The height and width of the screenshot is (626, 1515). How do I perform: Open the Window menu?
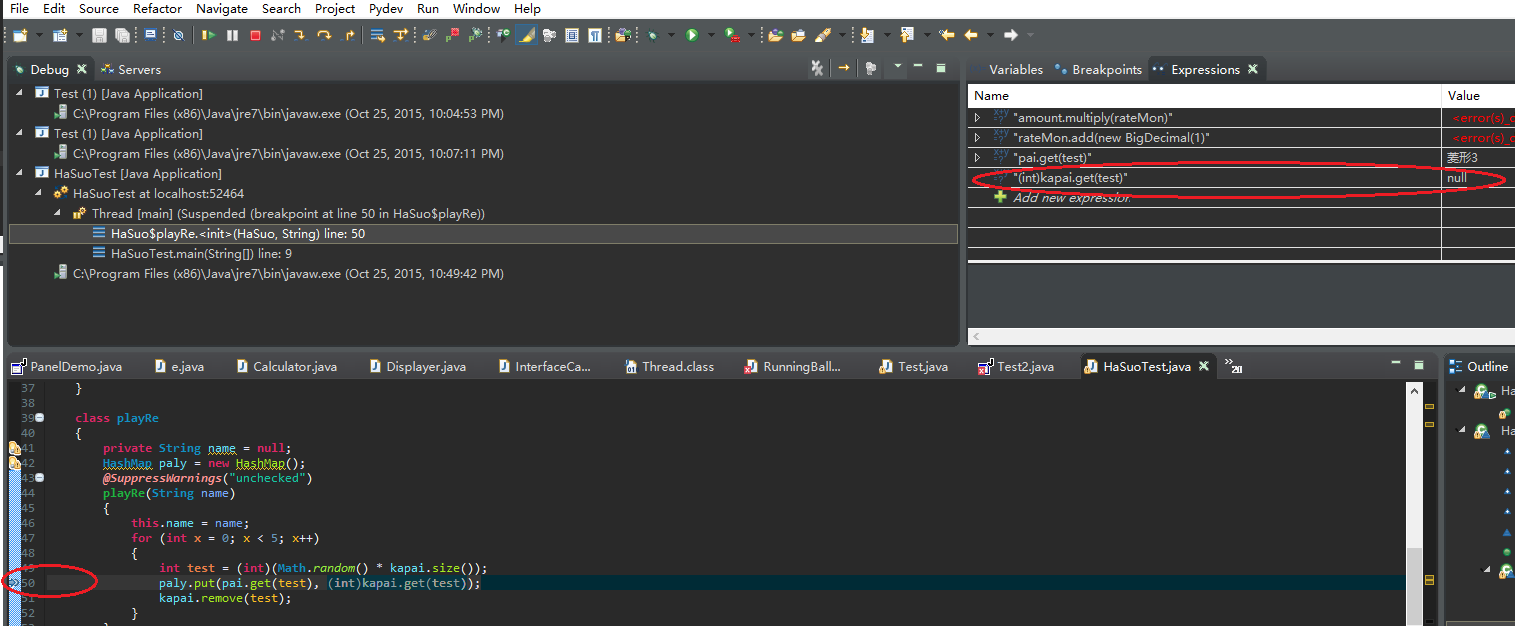(x=477, y=8)
